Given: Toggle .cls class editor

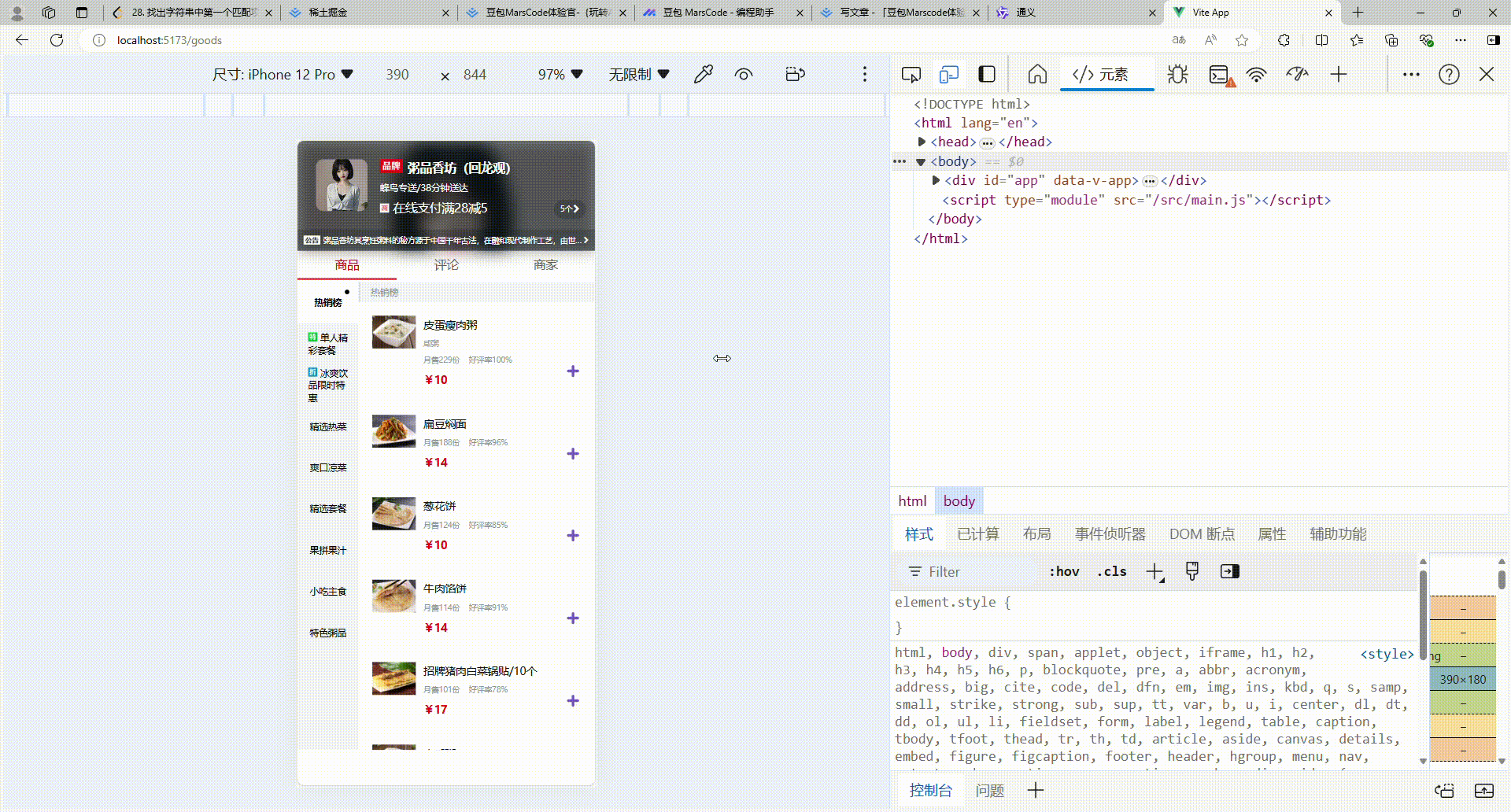Looking at the screenshot, I should coord(1111,571).
